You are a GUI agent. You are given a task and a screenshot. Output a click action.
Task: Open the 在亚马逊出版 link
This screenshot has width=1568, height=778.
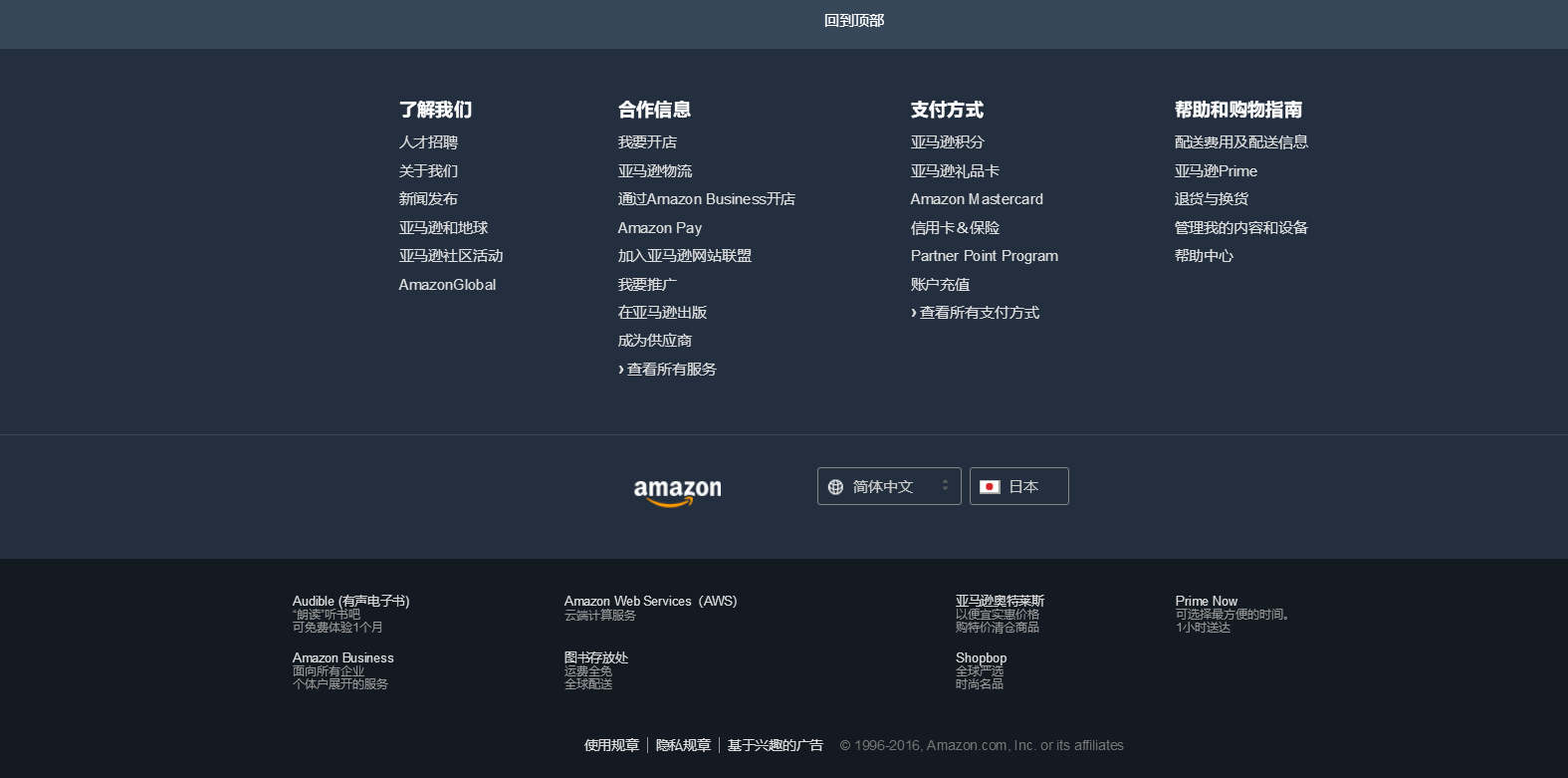pyautogui.click(x=662, y=313)
